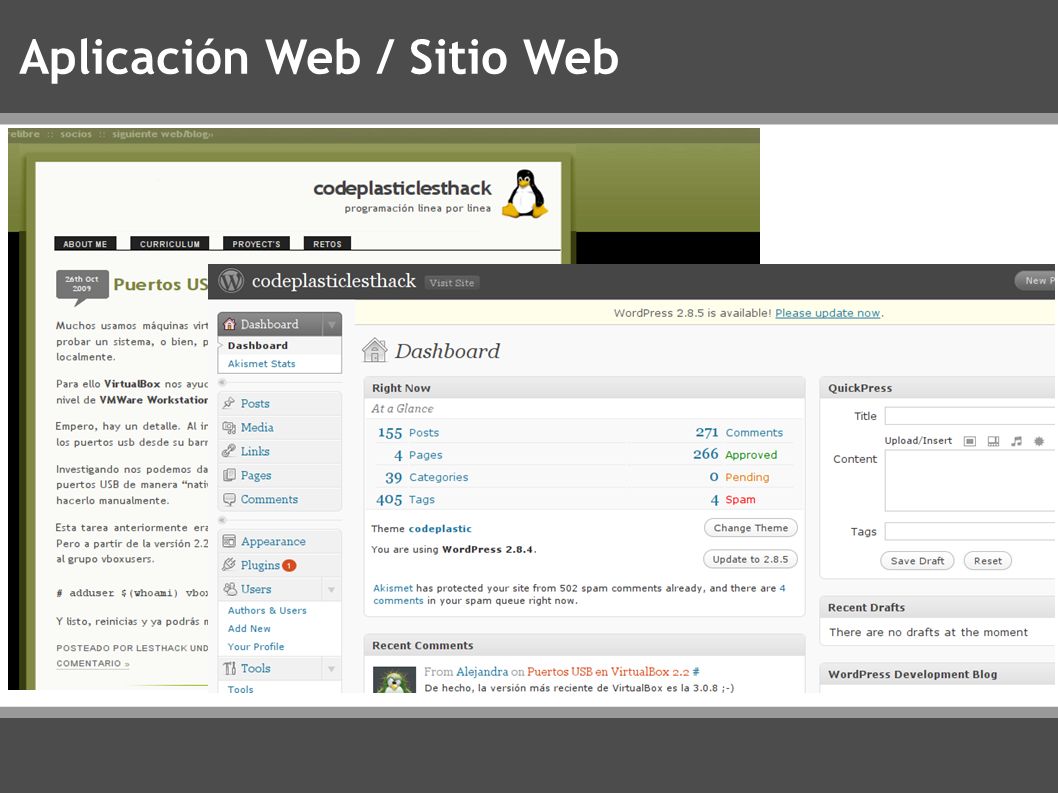Click the Reset button in QuickPress
The height and width of the screenshot is (793, 1058).
click(x=988, y=561)
